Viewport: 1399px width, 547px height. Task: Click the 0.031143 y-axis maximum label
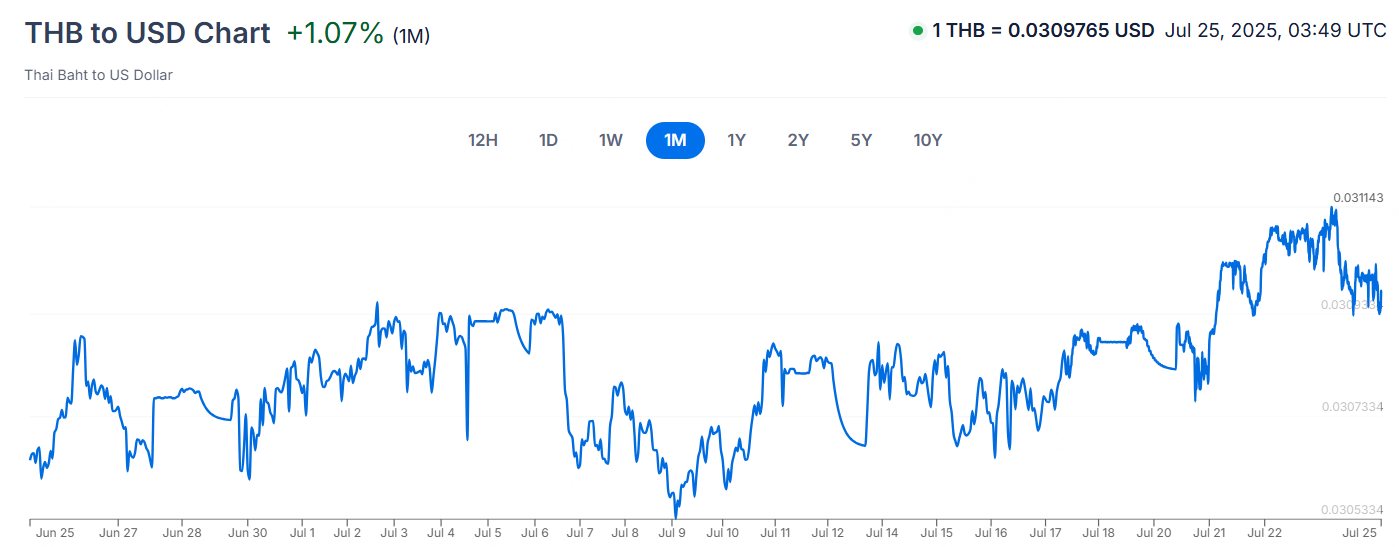(x=1358, y=198)
